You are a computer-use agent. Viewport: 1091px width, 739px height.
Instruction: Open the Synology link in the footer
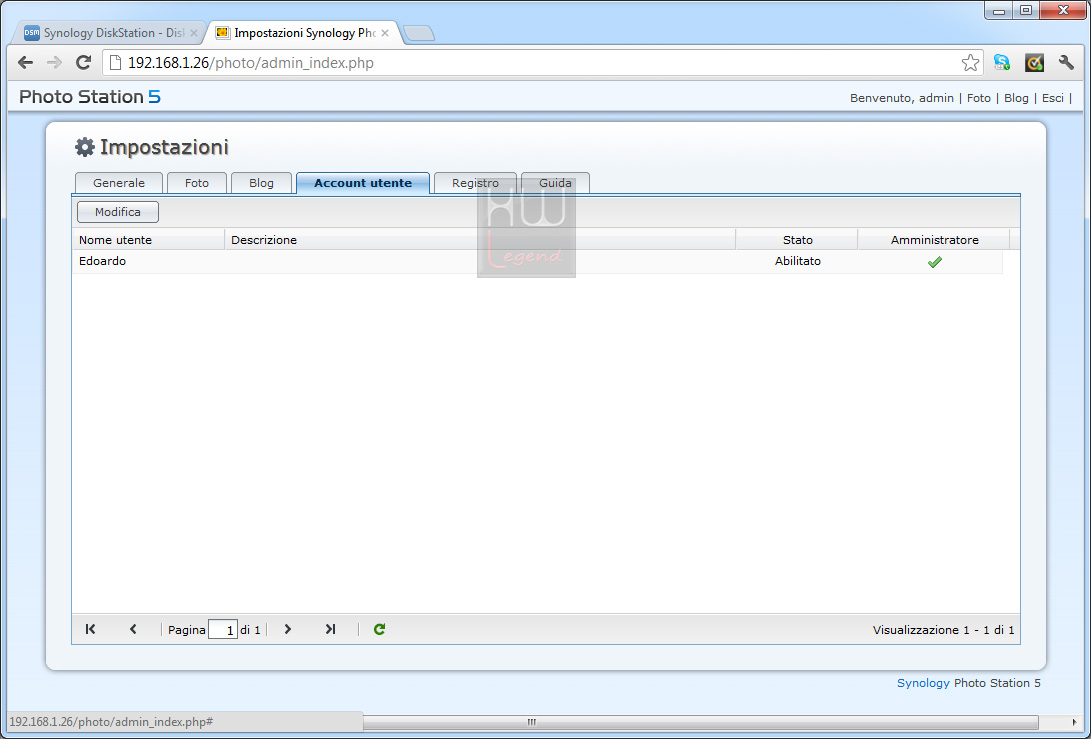click(923, 683)
